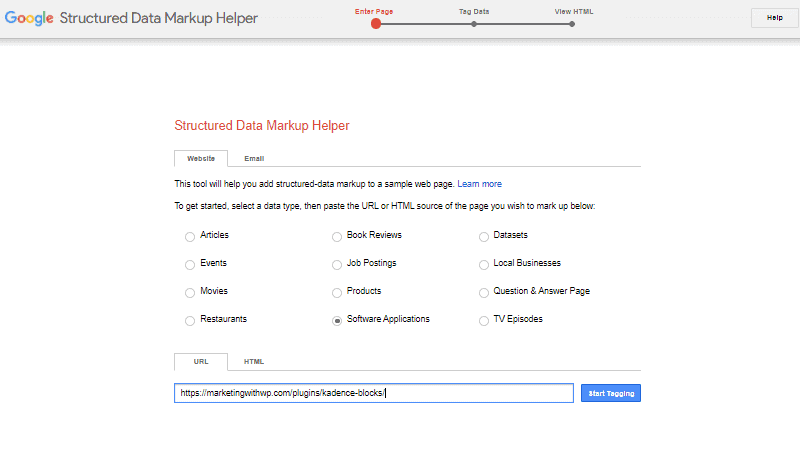800x451 pixels.
Task: Click the Google logo
Action: (29, 18)
